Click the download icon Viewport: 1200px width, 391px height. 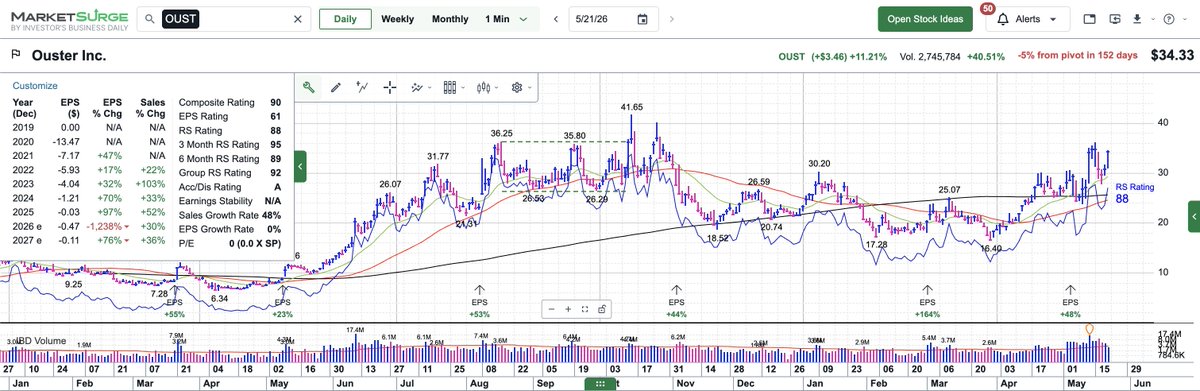(x=1138, y=19)
